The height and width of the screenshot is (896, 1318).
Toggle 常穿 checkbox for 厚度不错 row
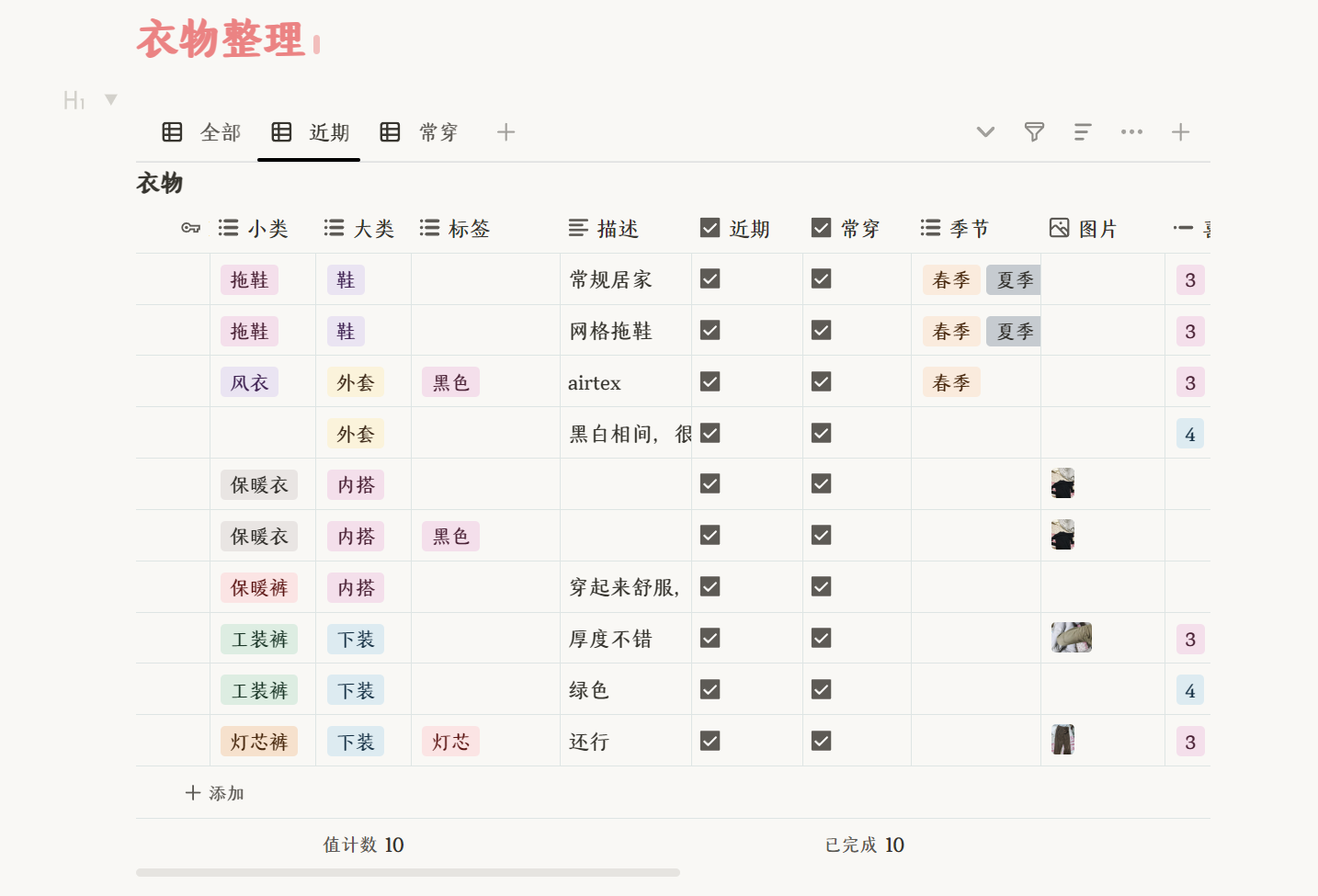821,638
